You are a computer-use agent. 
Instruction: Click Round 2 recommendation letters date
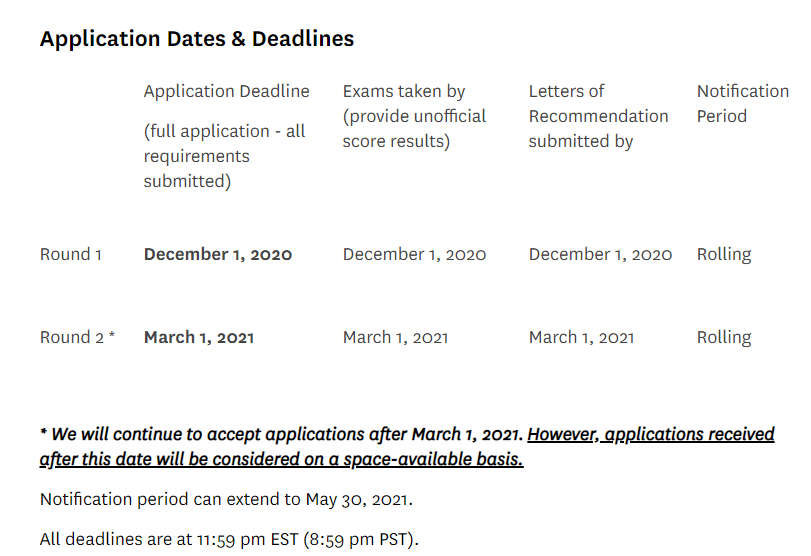click(x=581, y=337)
